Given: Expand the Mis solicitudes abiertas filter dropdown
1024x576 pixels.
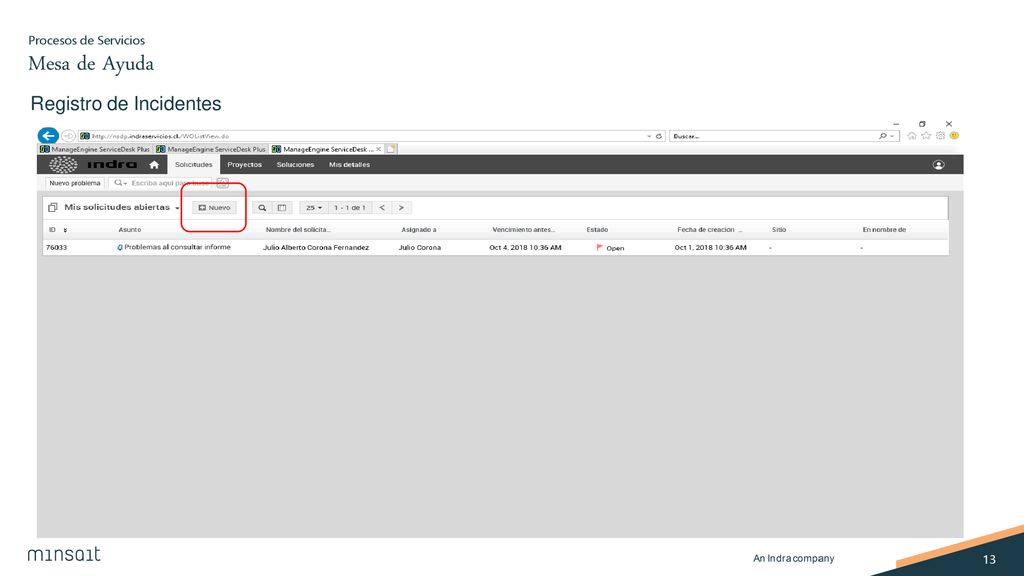Looking at the screenshot, I should tap(177, 208).
